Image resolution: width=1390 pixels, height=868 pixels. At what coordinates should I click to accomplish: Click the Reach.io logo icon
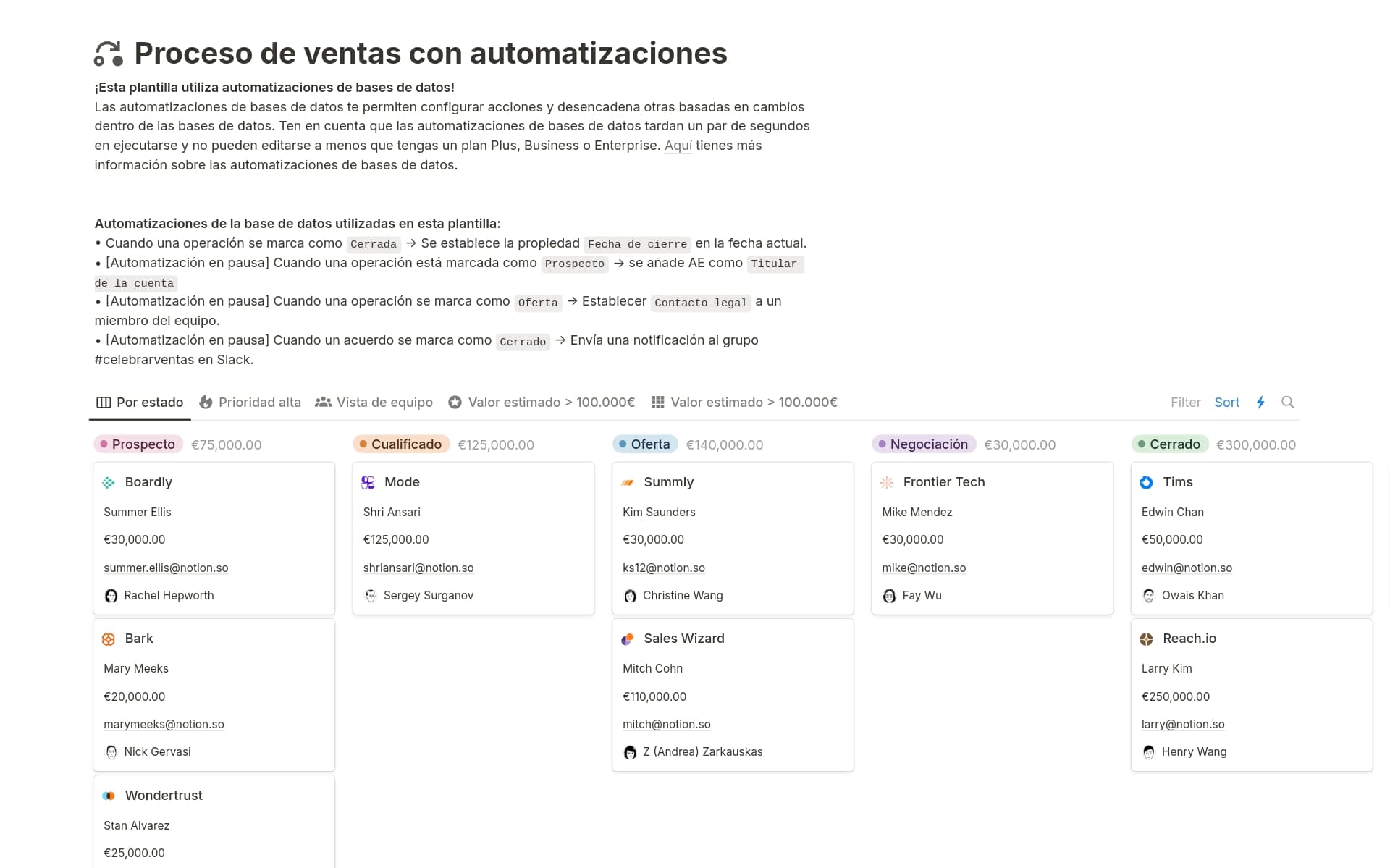pyautogui.click(x=1146, y=639)
